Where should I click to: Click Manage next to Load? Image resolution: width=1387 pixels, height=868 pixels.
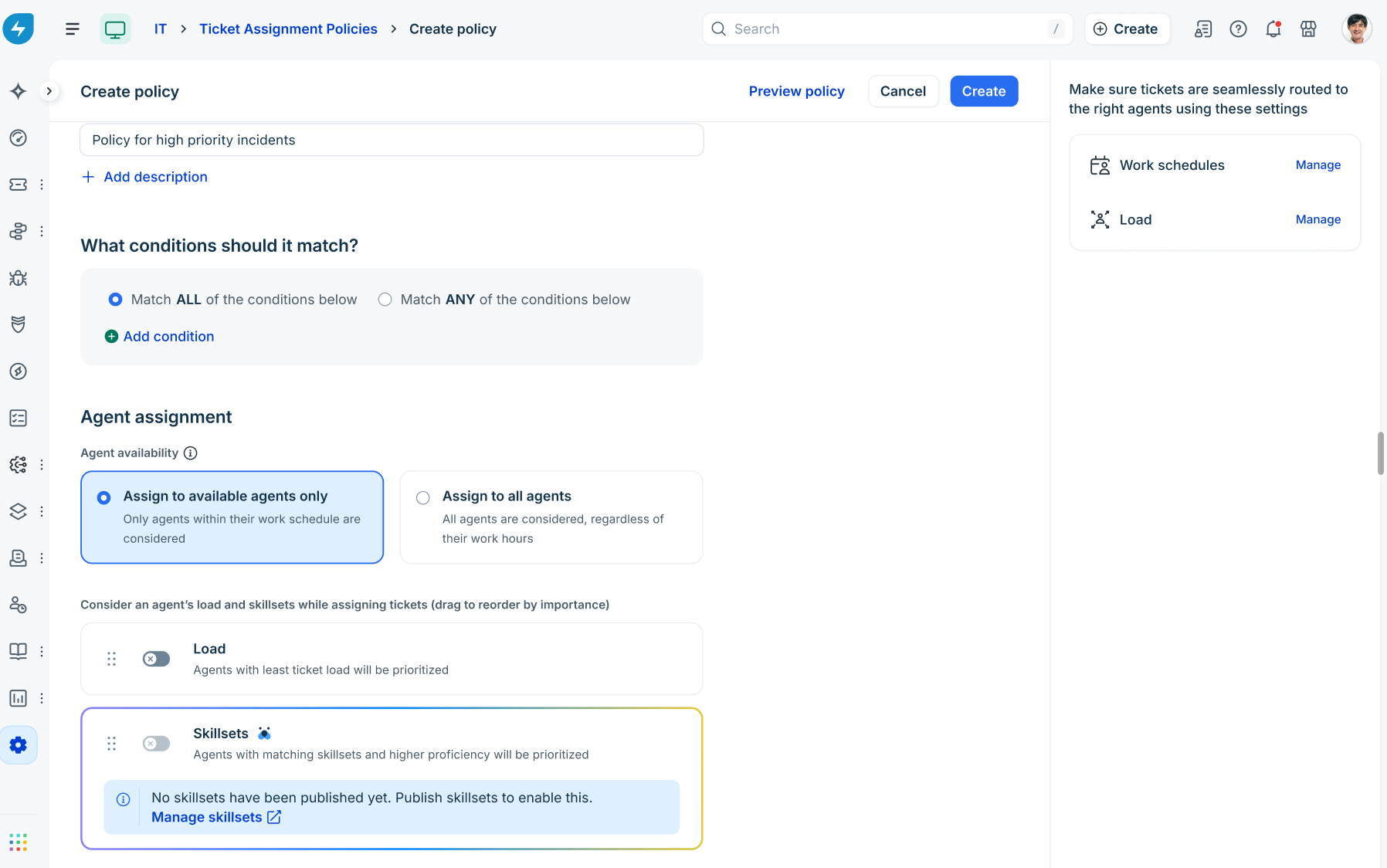pyautogui.click(x=1318, y=219)
